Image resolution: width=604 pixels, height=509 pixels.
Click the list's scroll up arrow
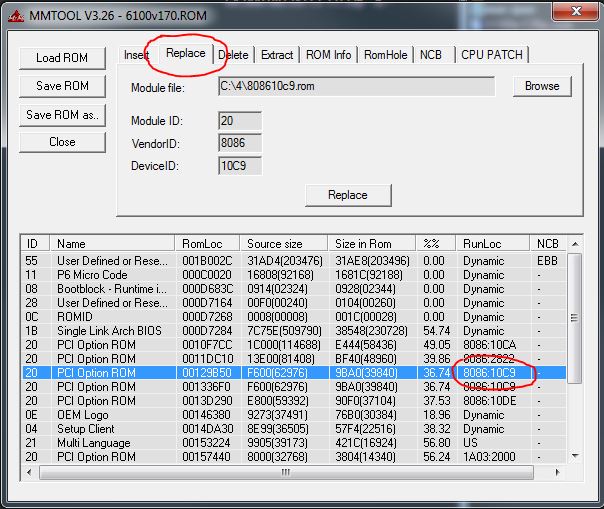(575, 244)
